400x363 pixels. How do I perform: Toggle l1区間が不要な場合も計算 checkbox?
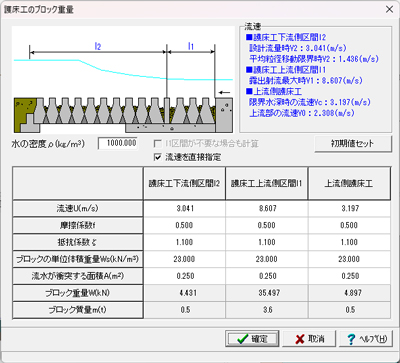(x=206, y=144)
